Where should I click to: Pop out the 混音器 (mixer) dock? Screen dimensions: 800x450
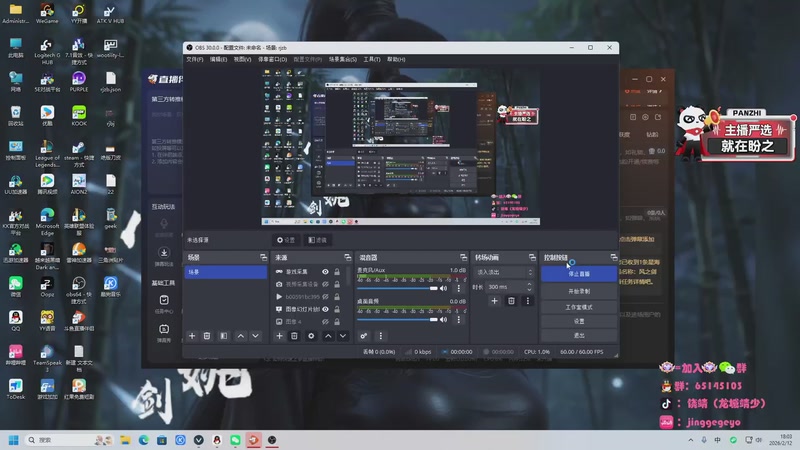click(463, 257)
